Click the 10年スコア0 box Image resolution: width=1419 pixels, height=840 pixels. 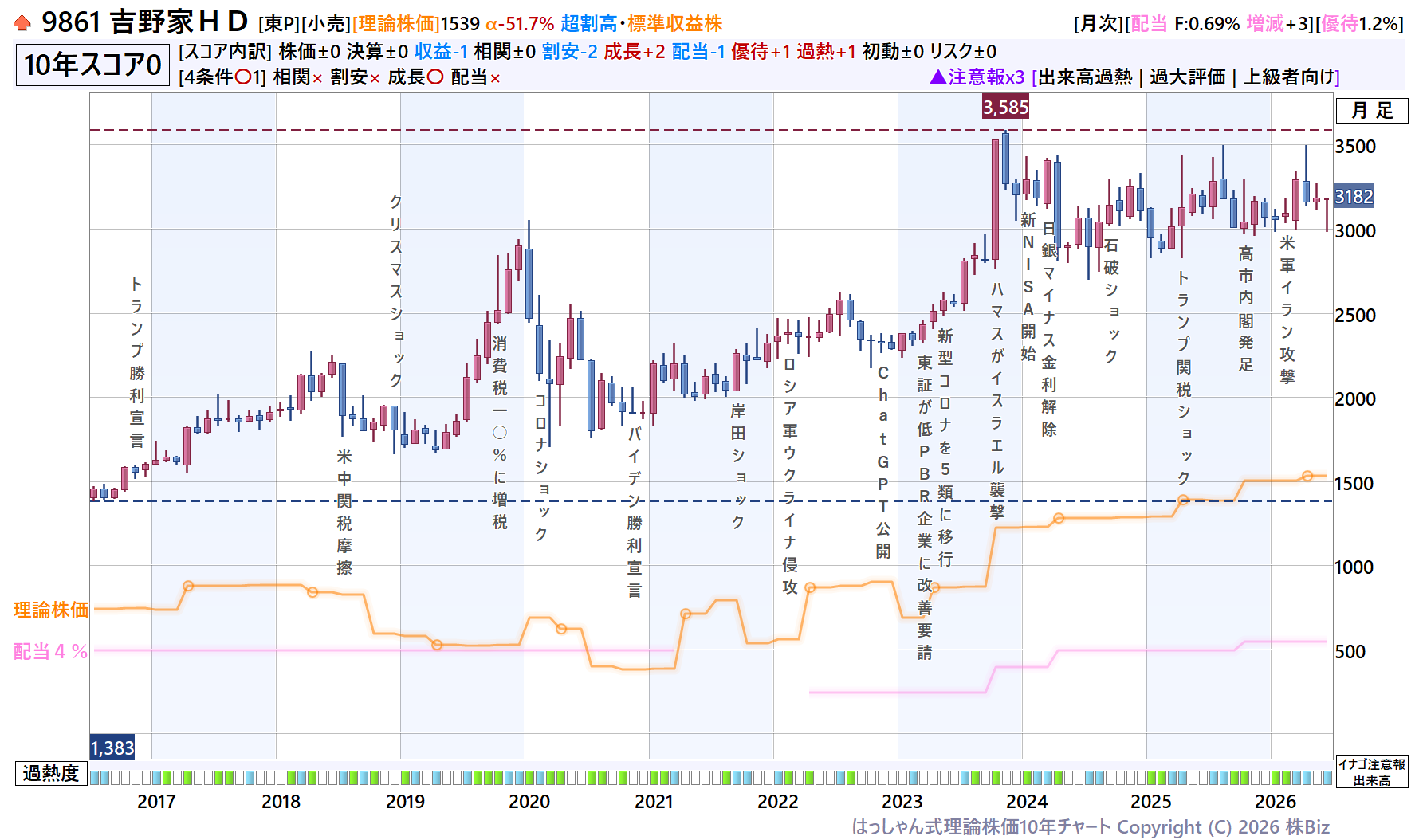pos(92,65)
